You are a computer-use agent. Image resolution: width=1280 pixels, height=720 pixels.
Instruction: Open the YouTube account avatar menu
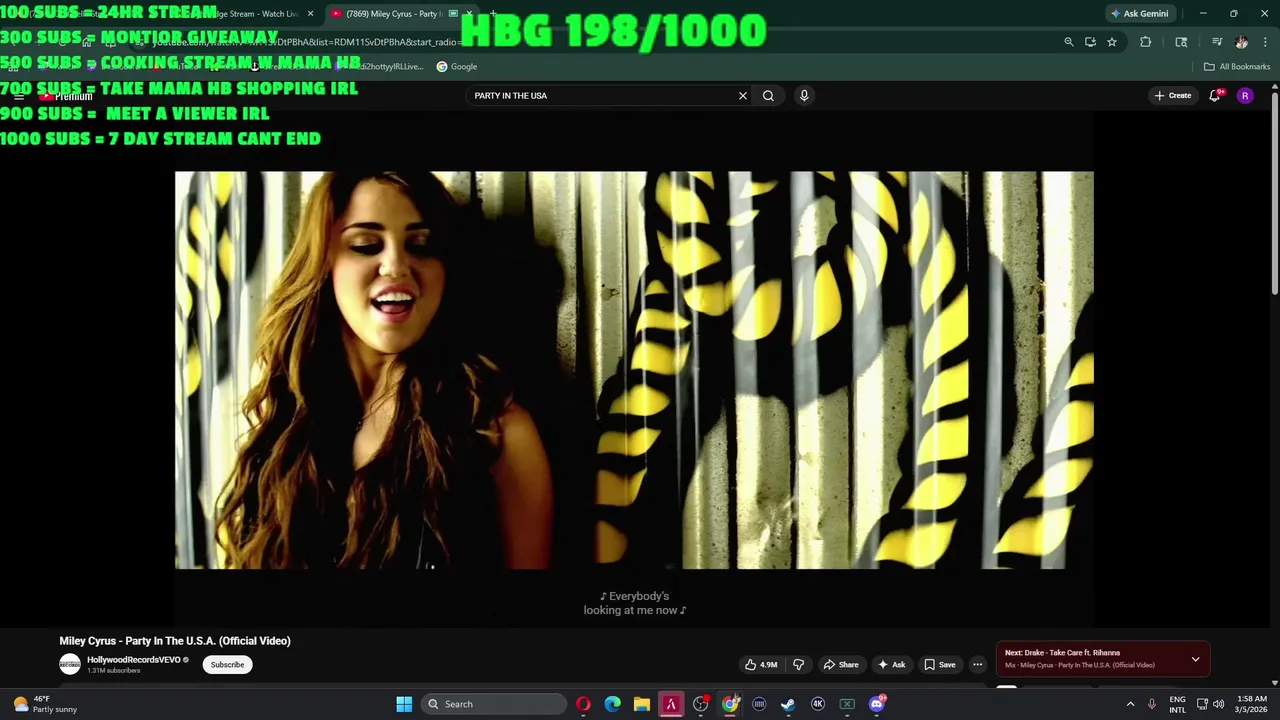(1245, 96)
